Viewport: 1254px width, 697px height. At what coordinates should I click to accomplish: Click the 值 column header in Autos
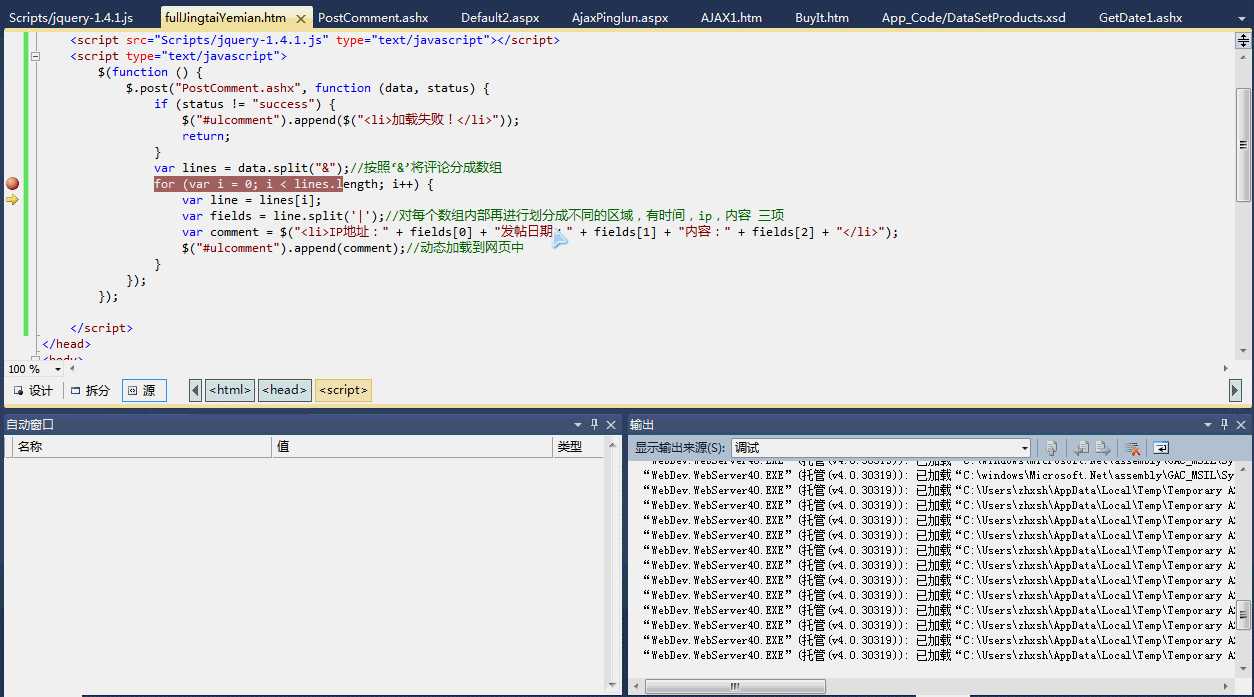coord(412,447)
